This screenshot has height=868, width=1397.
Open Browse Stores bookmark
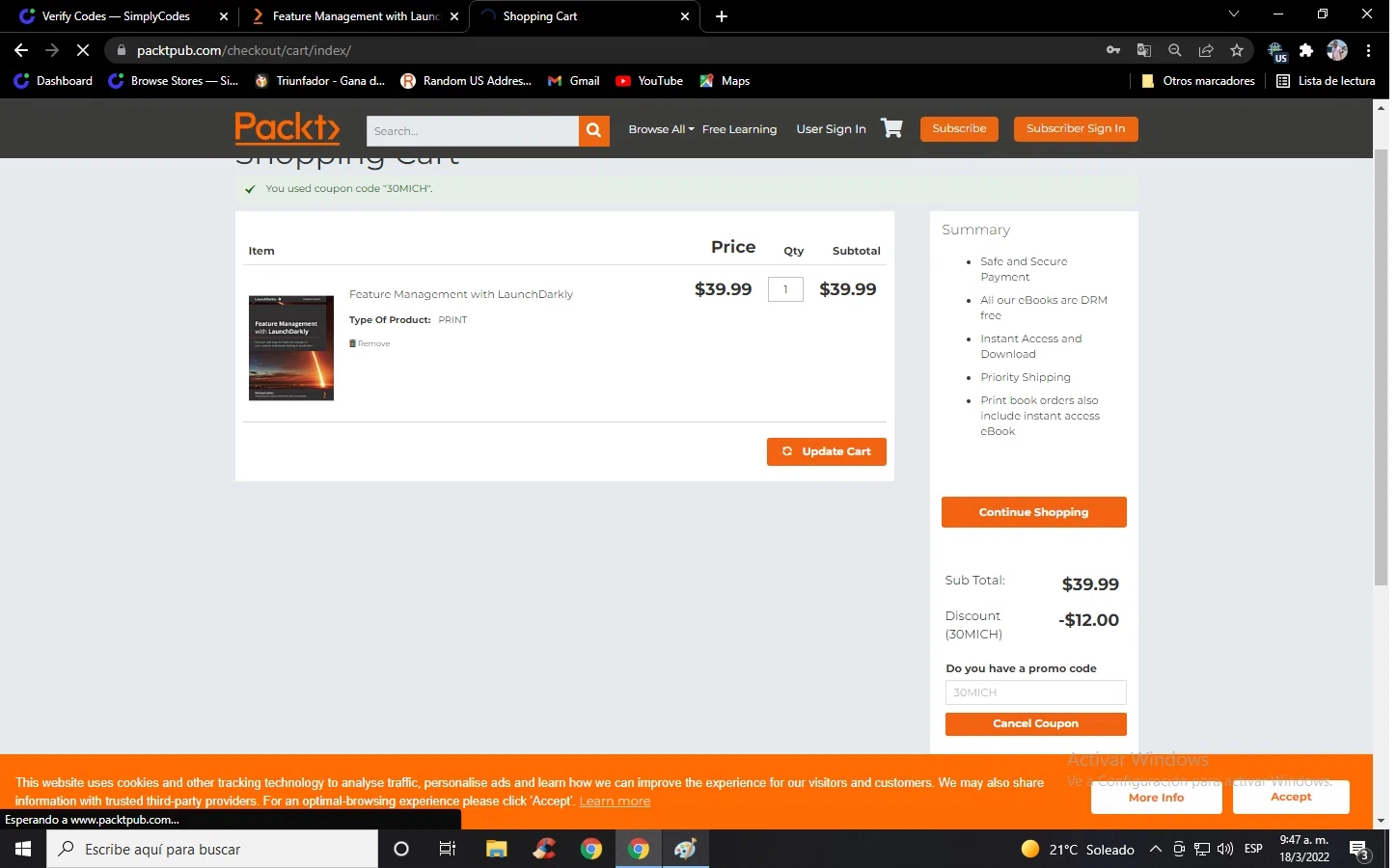click(174, 81)
